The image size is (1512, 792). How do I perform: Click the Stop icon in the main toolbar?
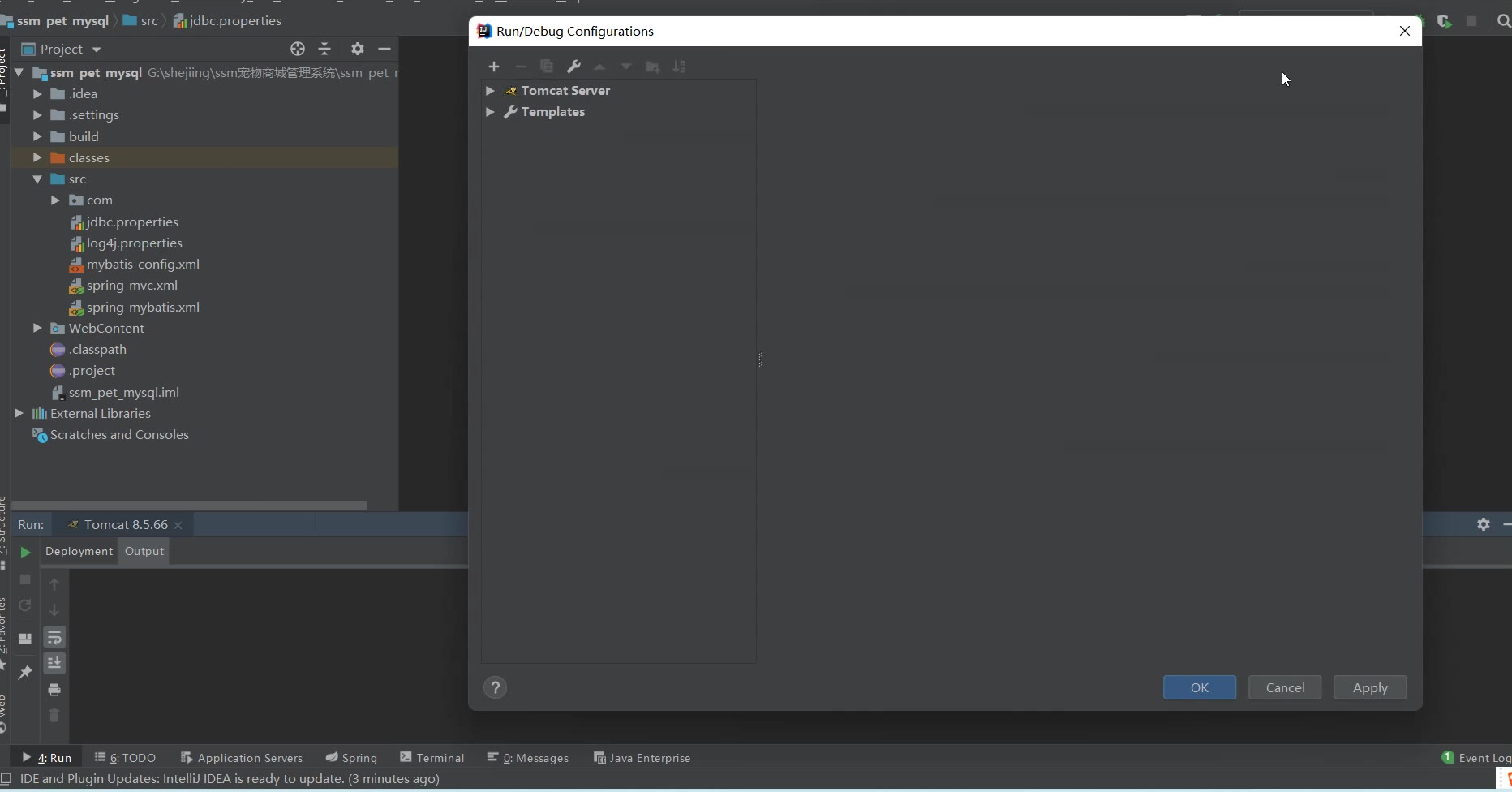pos(1471,22)
